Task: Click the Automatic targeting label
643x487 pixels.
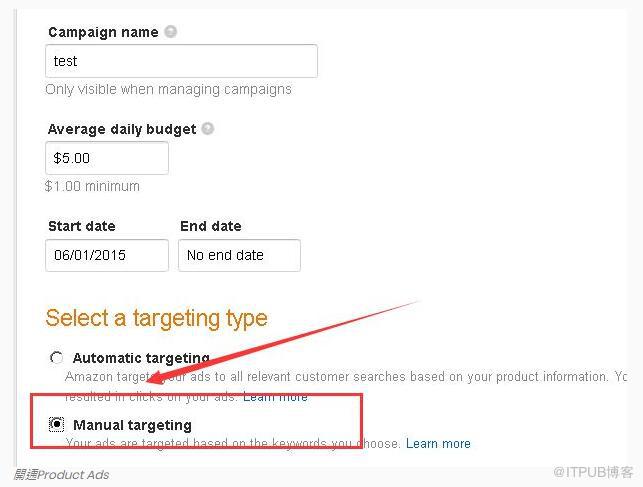Action: click(141, 358)
